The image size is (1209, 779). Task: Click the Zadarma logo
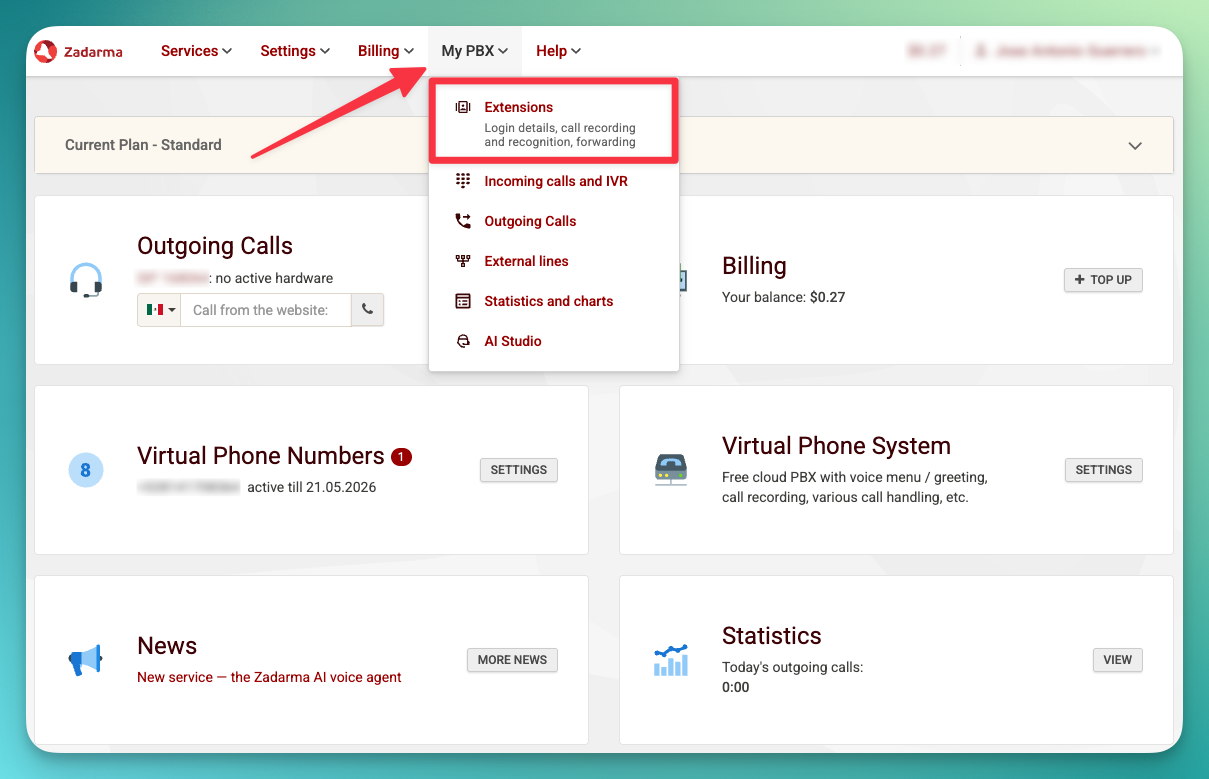[x=80, y=51]
